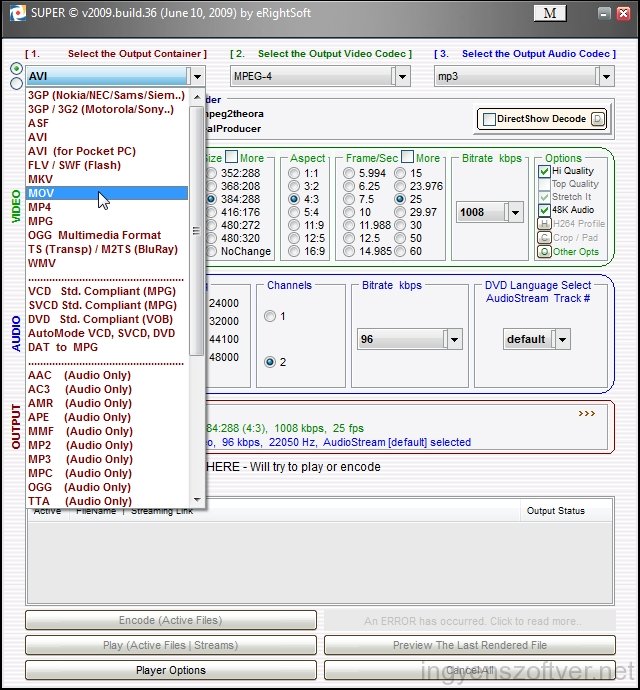Pick OGG (Audio Only) from list

coord(107,487)
